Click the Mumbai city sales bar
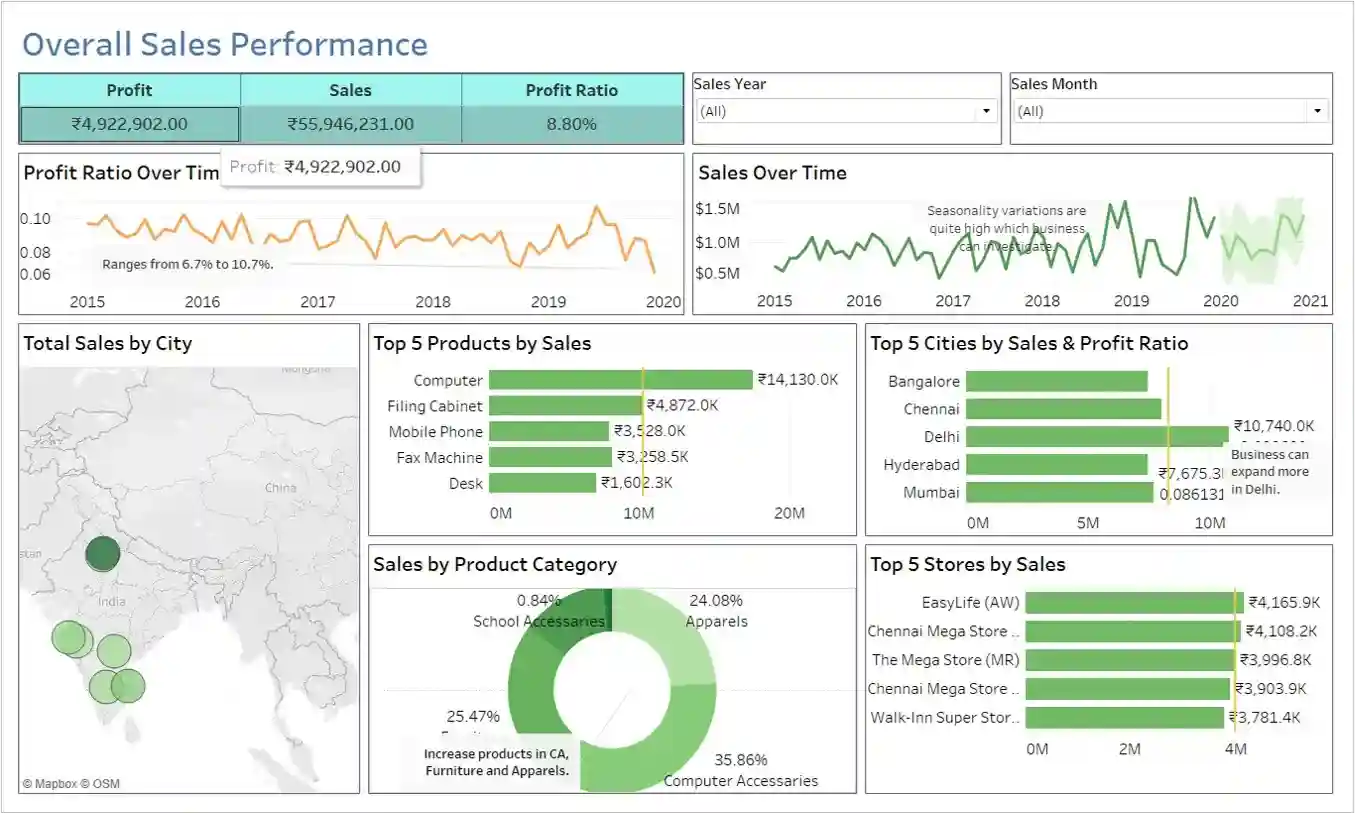Image resolution: width=1355 pixels, height=813 pixels. click(1059, 492)
